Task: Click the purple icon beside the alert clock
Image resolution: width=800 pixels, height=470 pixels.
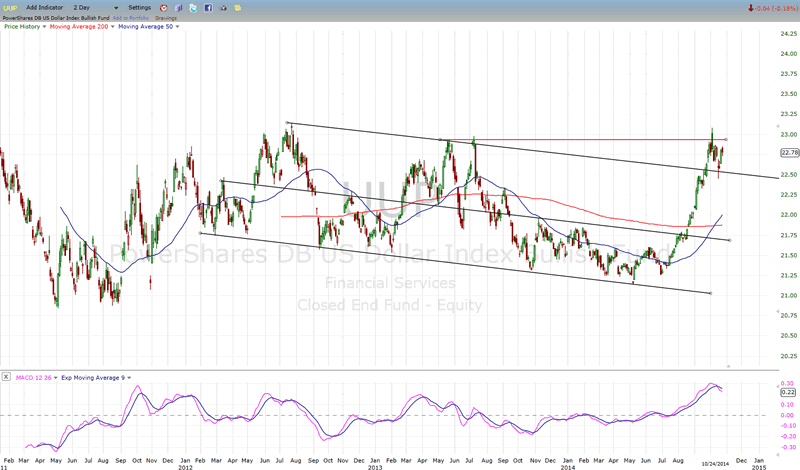Action: pos(177,7)
